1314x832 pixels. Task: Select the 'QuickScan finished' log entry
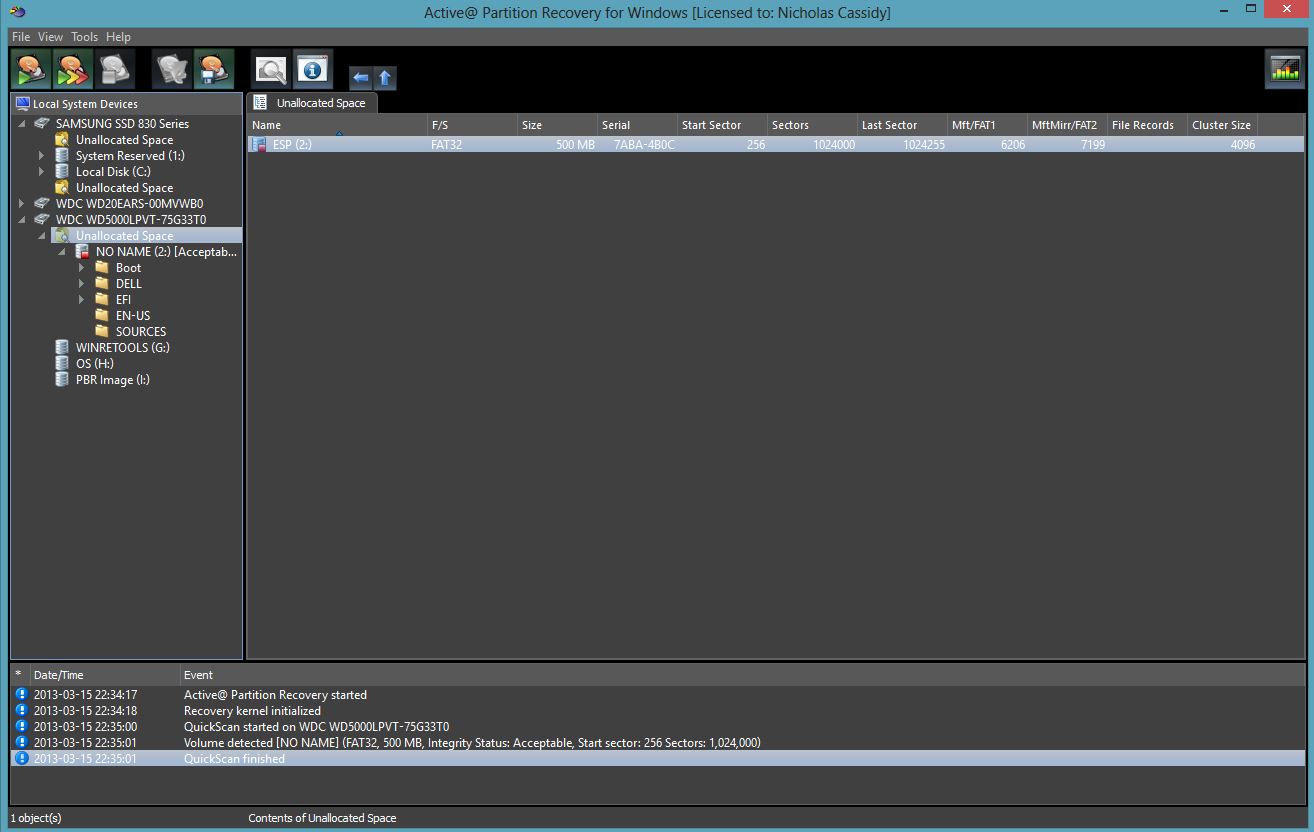pyautogui.click(x=657, y=759)
